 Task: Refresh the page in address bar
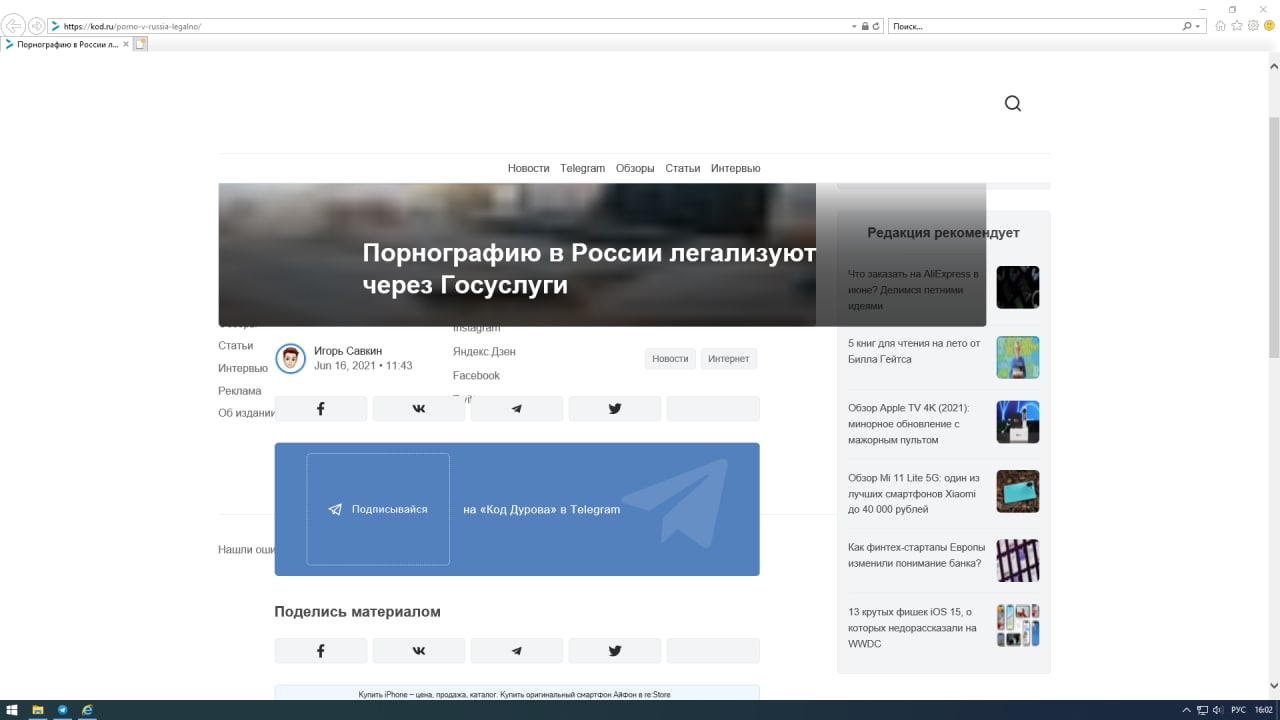point(877,26)
